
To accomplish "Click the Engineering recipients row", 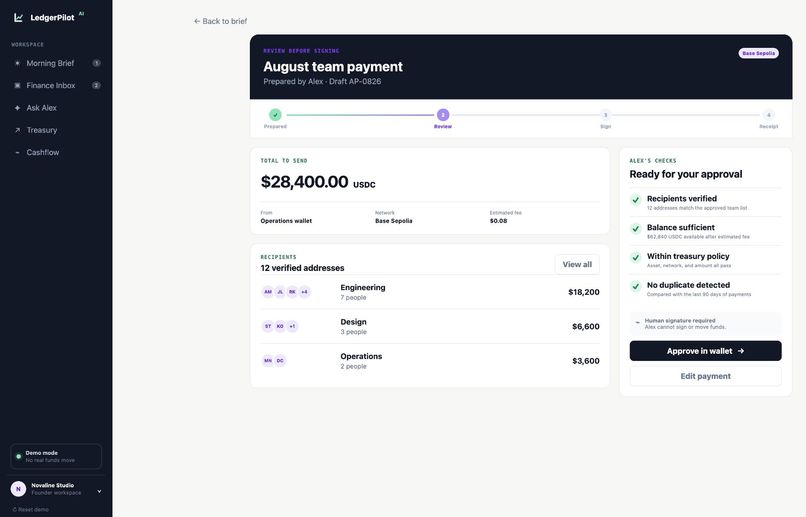I will [430, 292].
